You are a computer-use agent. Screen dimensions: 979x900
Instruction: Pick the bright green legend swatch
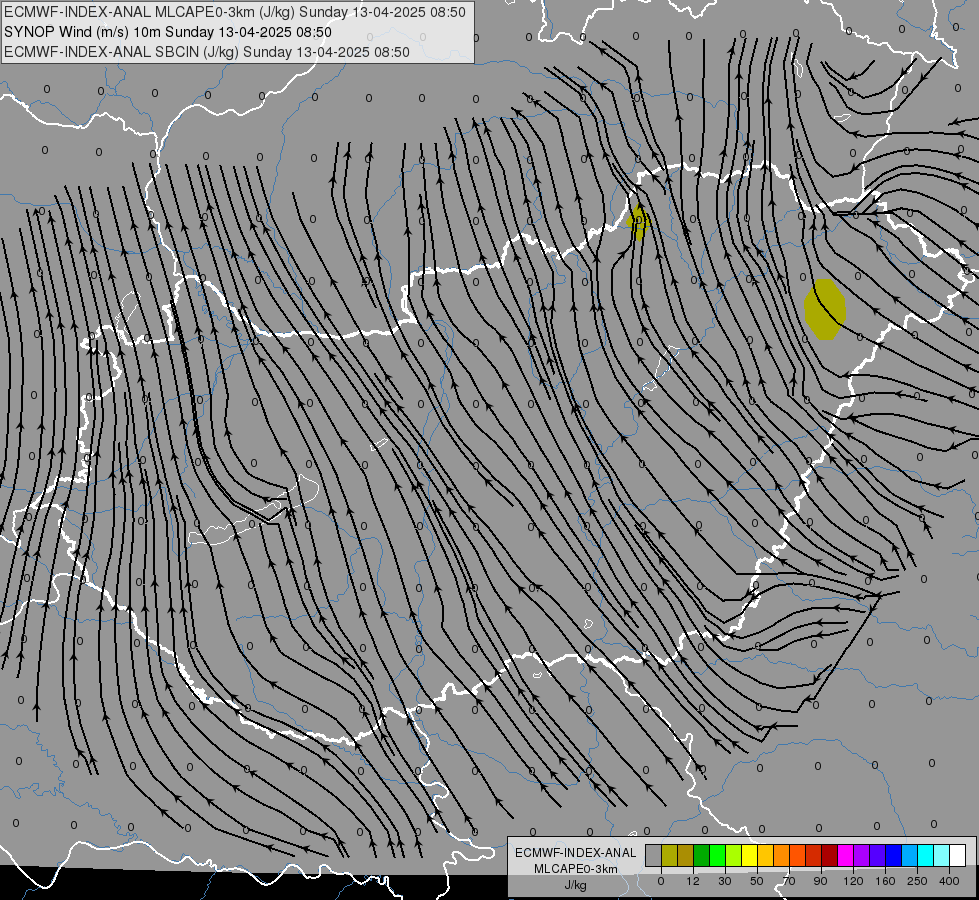click(717, 856)
